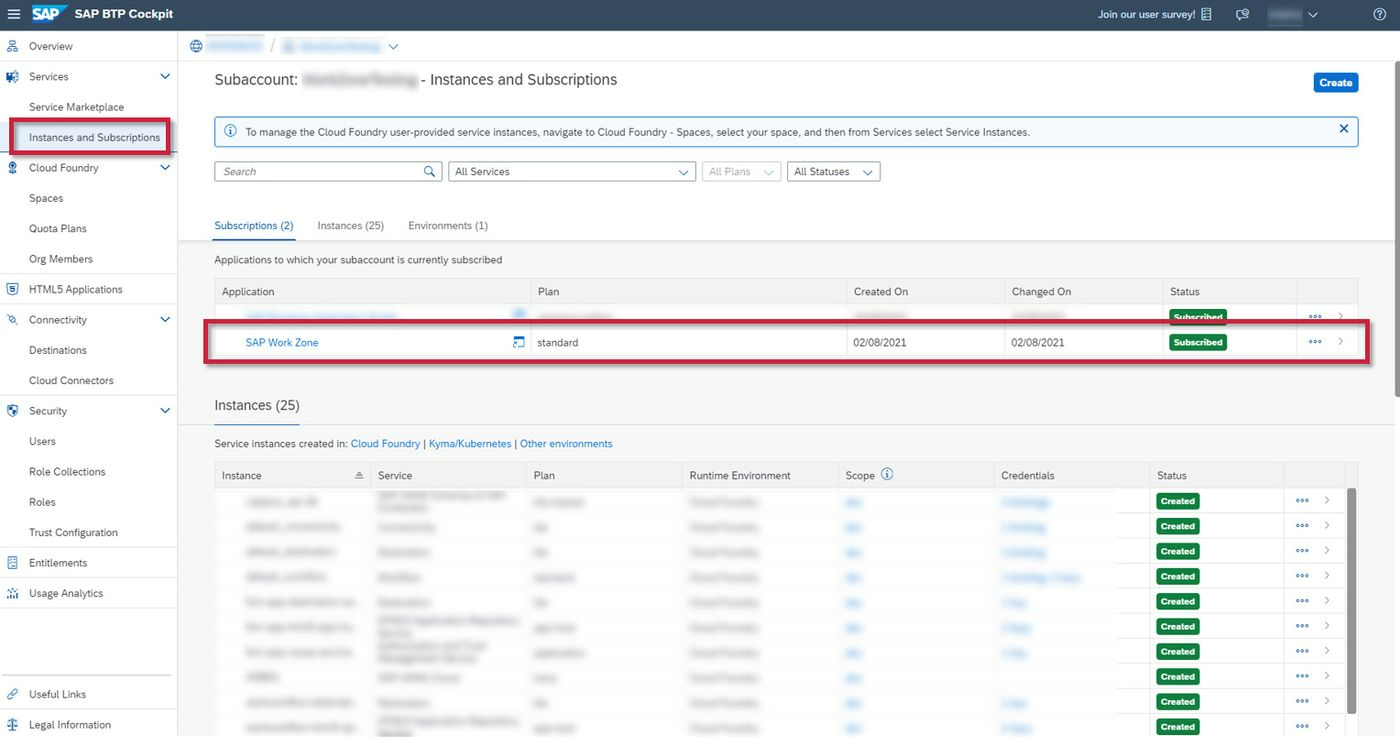
Task: Switch to the Environments (1) tab
Action: click(x=448, y=226)
